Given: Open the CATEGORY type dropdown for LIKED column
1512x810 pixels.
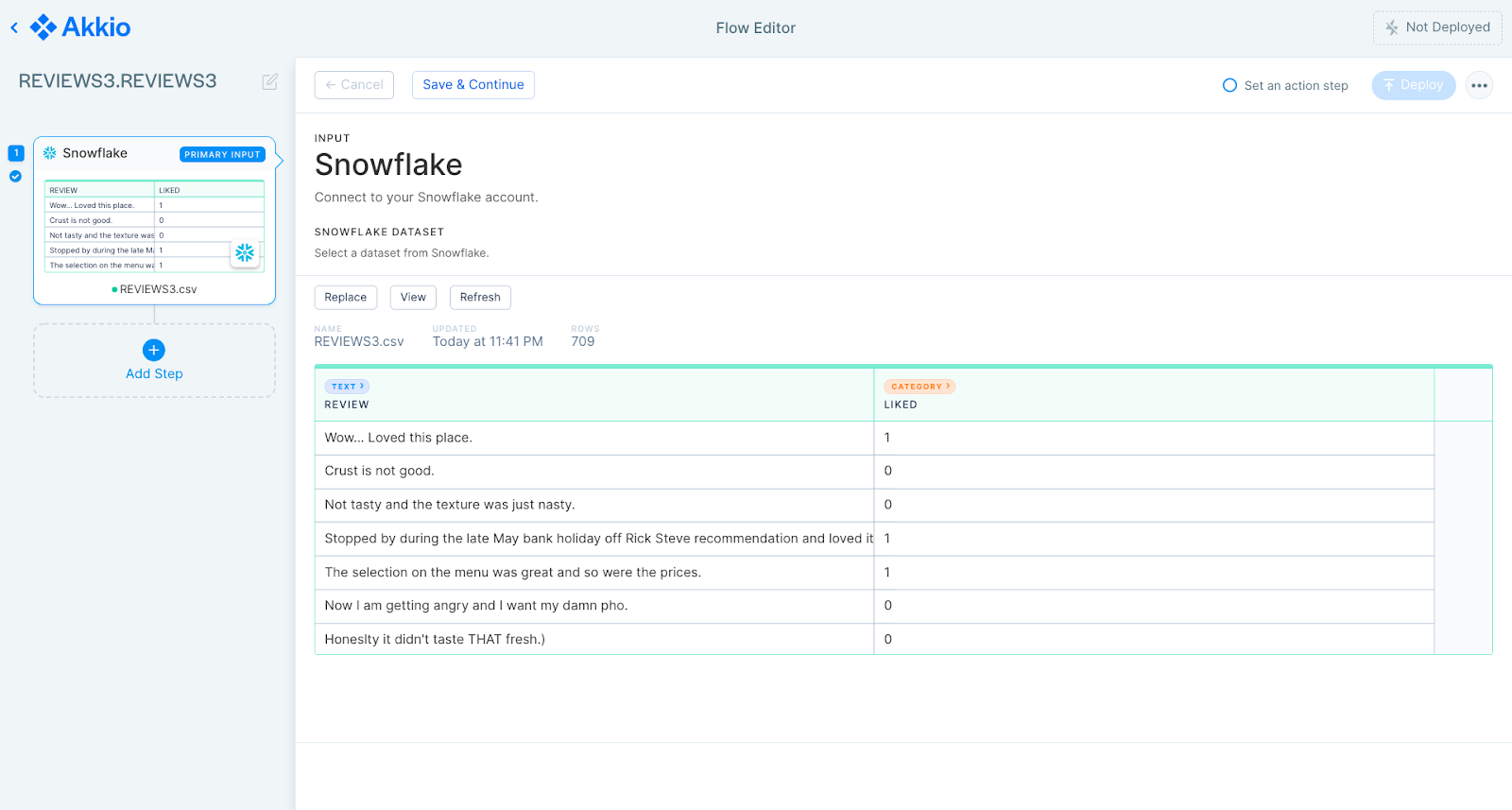Looking at the screenshot, I should [919, 387].
